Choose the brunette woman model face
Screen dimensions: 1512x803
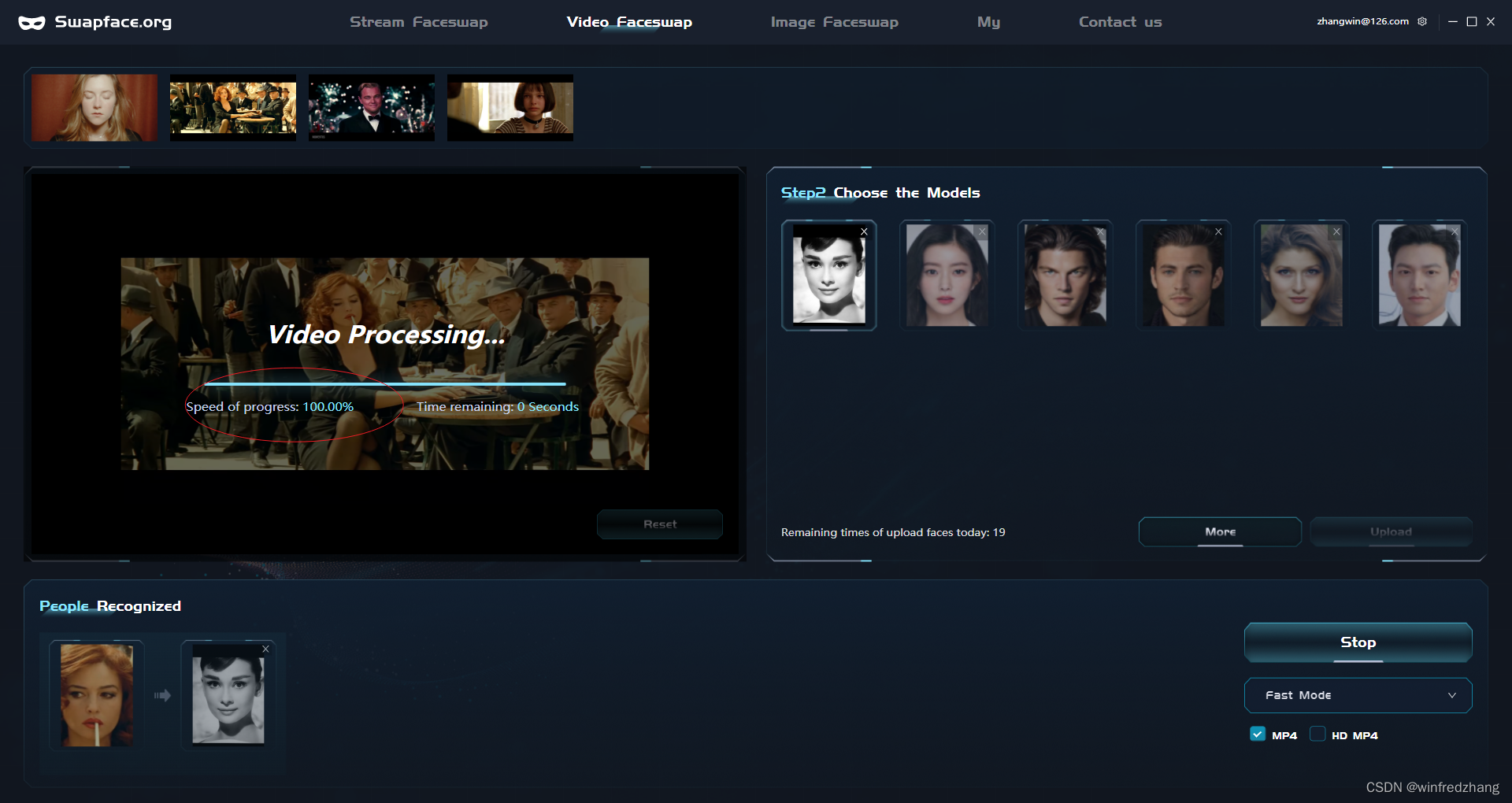[1301, 275]
